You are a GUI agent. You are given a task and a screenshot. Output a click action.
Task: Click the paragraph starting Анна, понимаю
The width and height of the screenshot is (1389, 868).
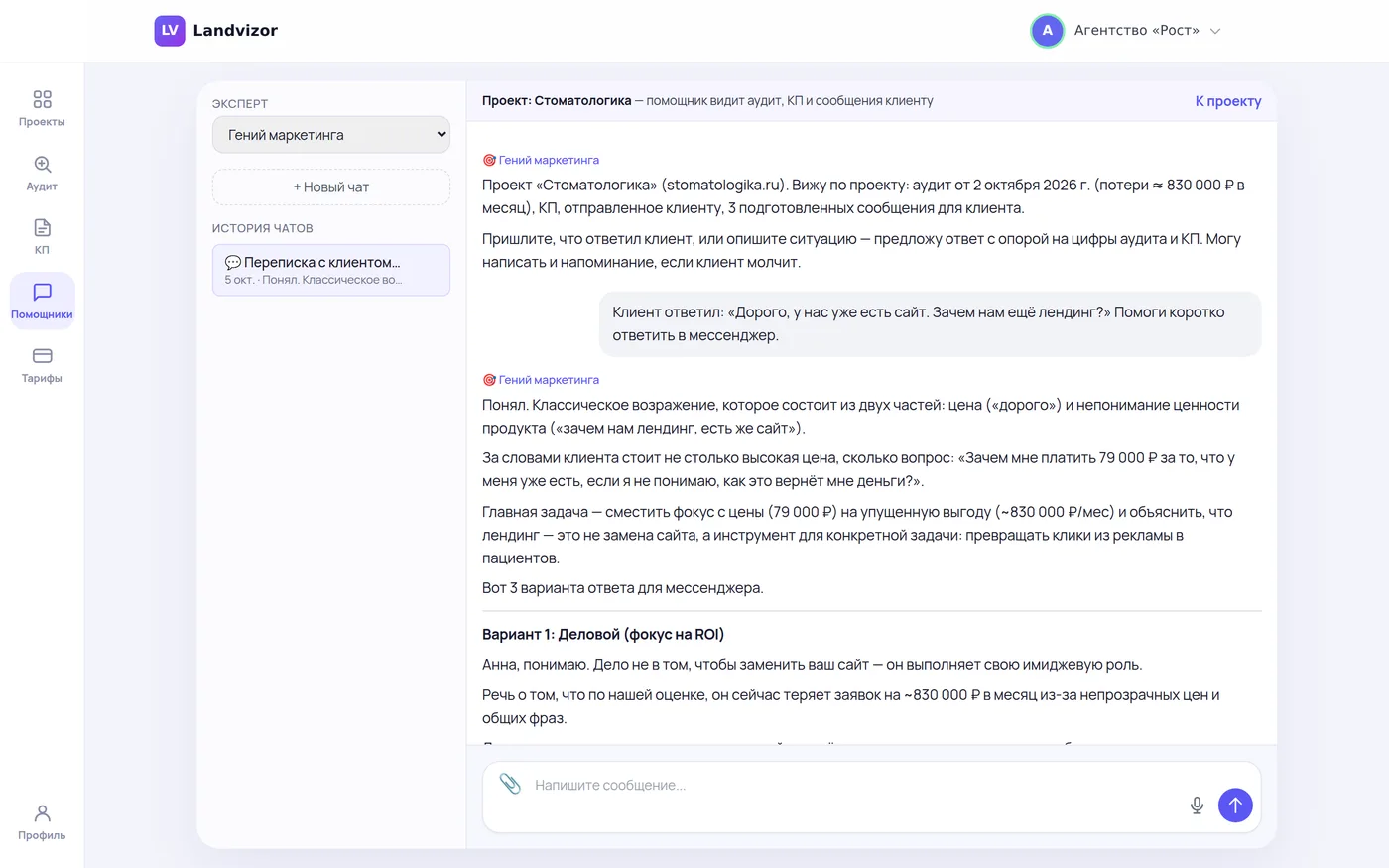pos(813,665)
